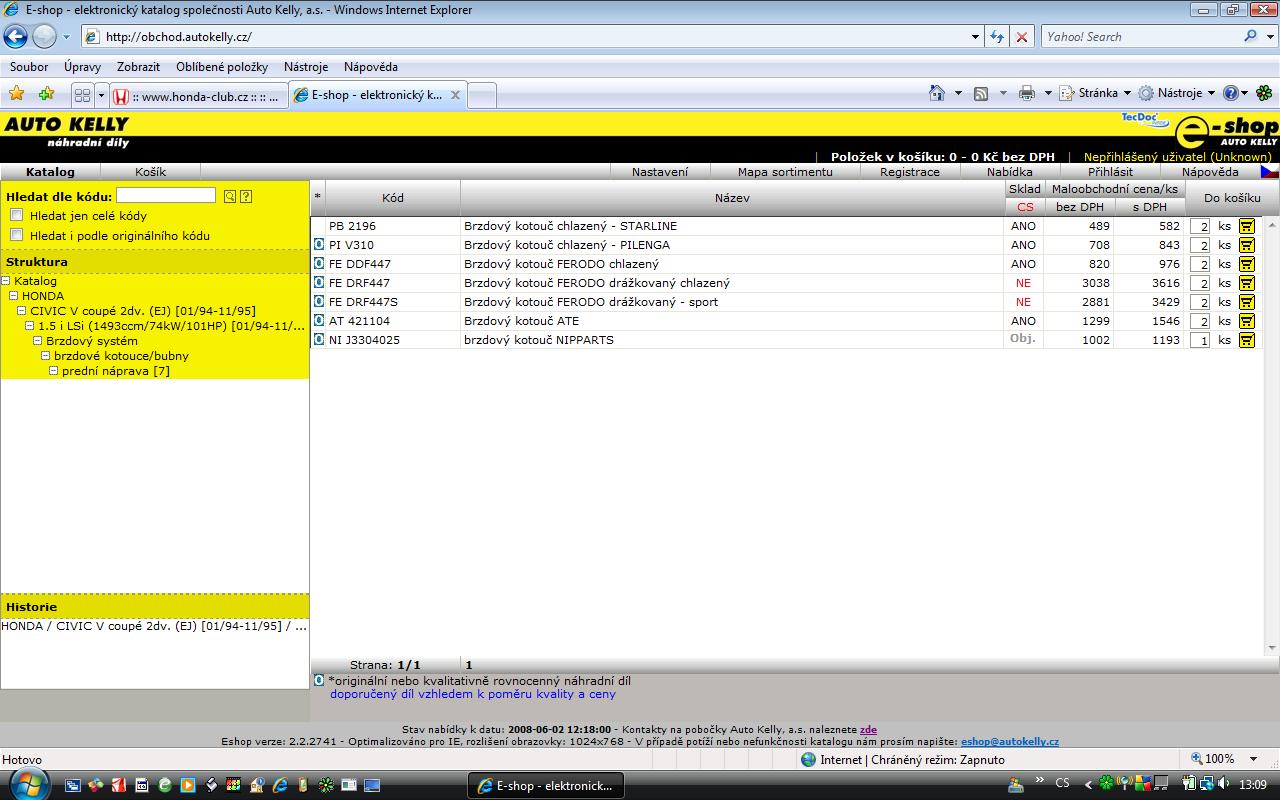The height and width of the screenshot is (800, 1280).
Task: Click cart icon for FE DDF447 row
Action: 1246,264
